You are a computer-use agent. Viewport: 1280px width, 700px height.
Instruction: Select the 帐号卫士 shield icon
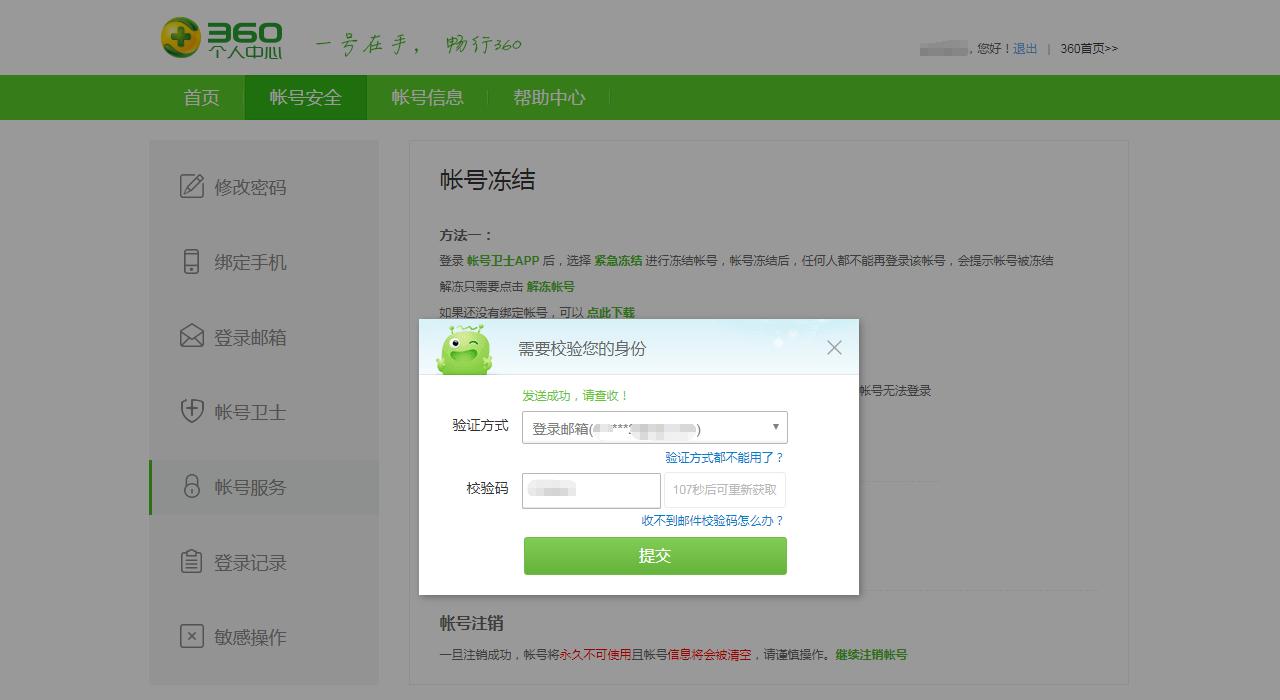(192, 412)
